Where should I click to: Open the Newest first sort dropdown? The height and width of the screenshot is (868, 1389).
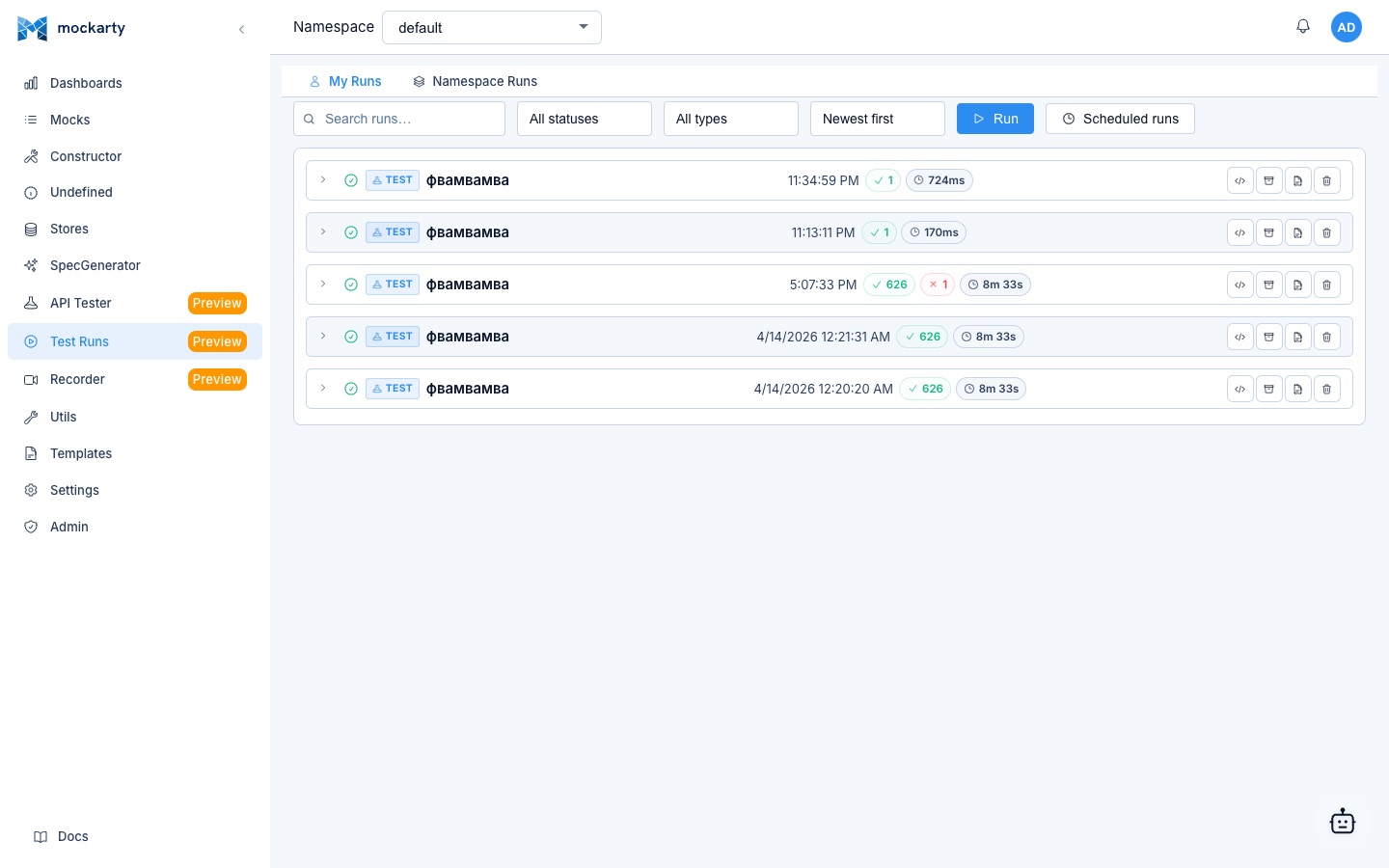coord(878,119)
